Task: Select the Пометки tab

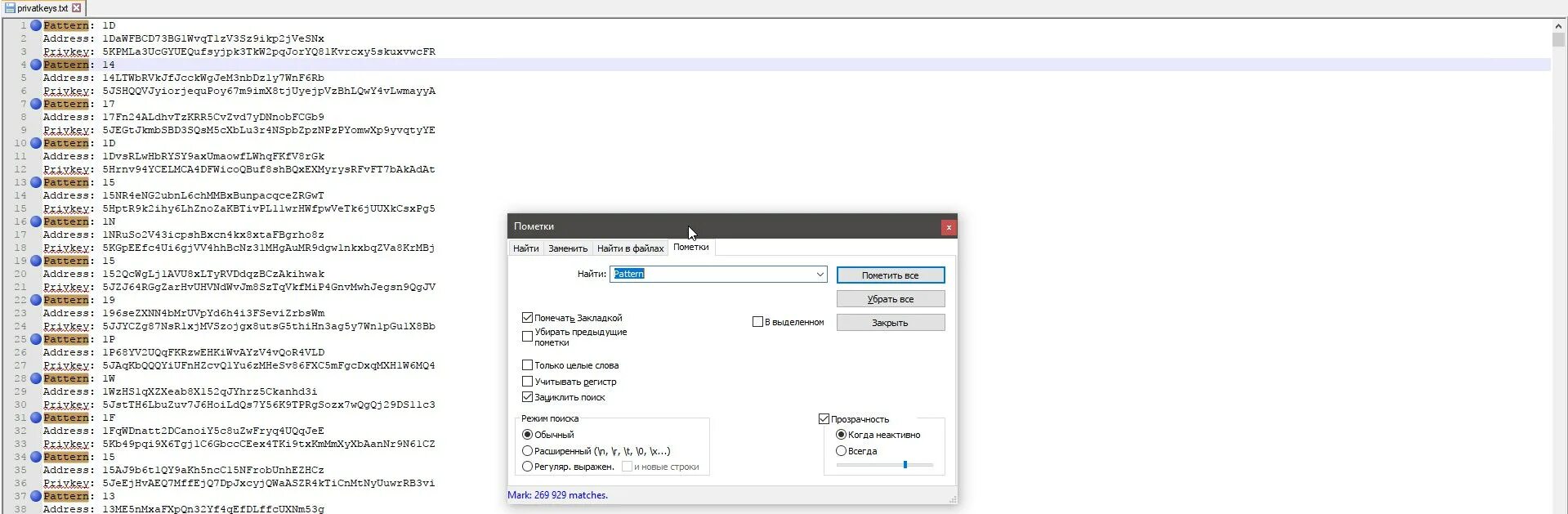Action: tap(691, 247)
